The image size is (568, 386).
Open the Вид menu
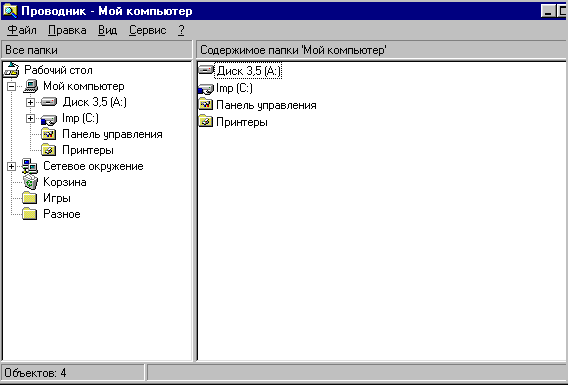point(107,30)
